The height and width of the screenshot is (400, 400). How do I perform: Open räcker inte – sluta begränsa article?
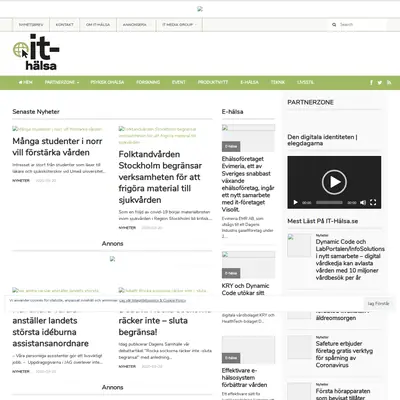tap(153, 326)
